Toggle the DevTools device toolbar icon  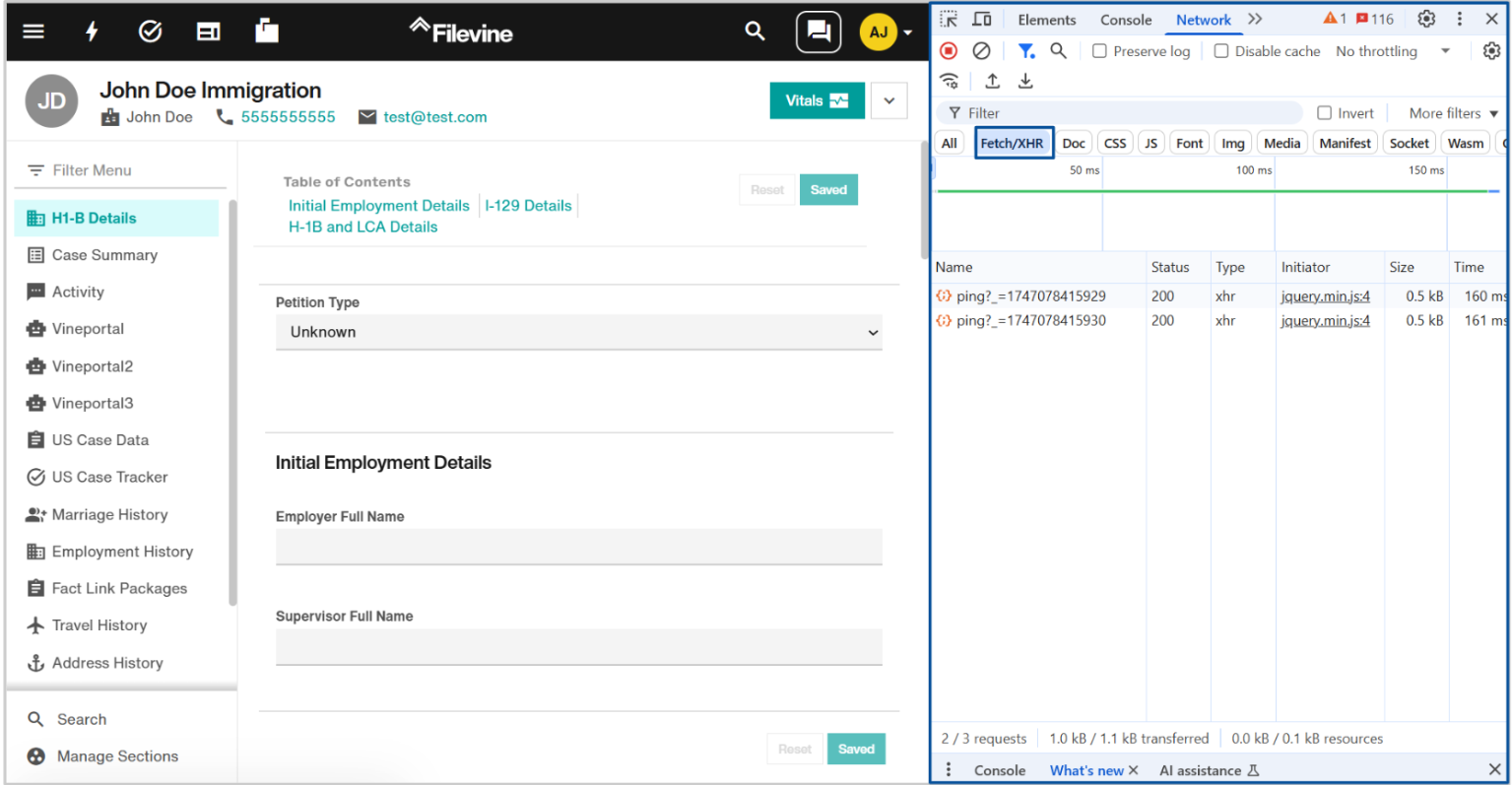[x=982, y=19]
